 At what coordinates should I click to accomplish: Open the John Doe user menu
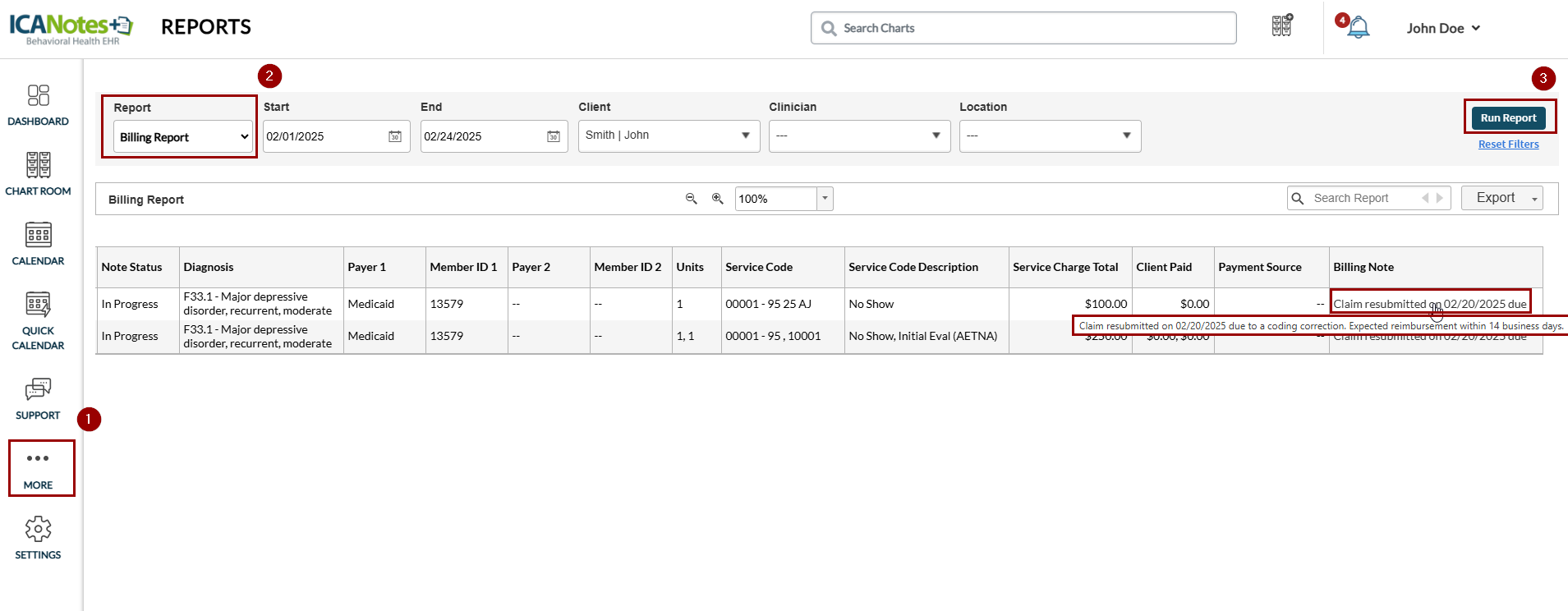coord(1442,28)
